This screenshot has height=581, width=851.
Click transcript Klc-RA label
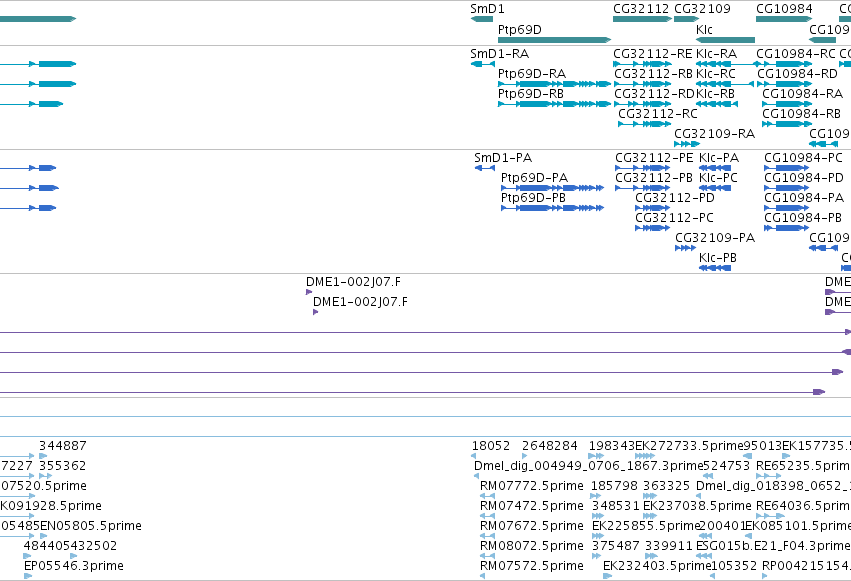tap(716, 54)
